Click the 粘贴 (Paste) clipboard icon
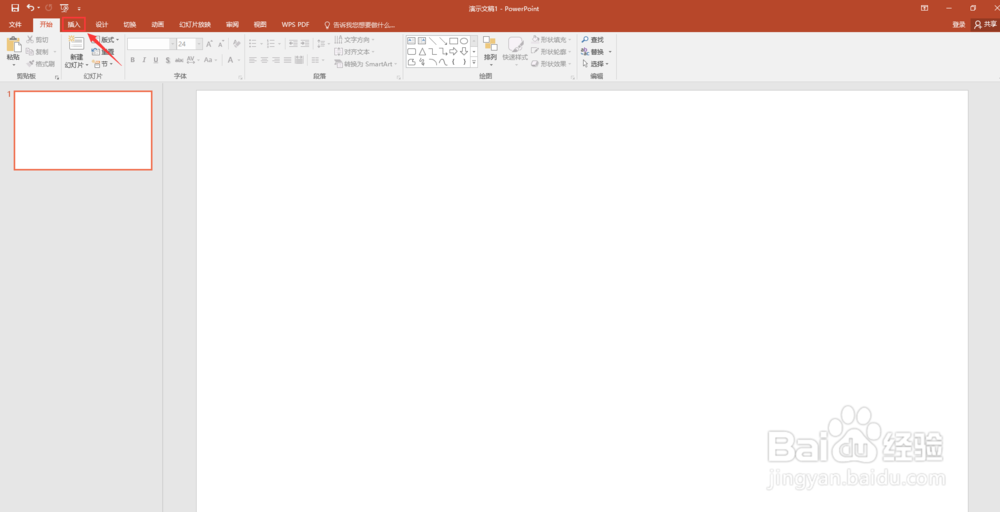The image size is (1000, 512). pos(13,45)
